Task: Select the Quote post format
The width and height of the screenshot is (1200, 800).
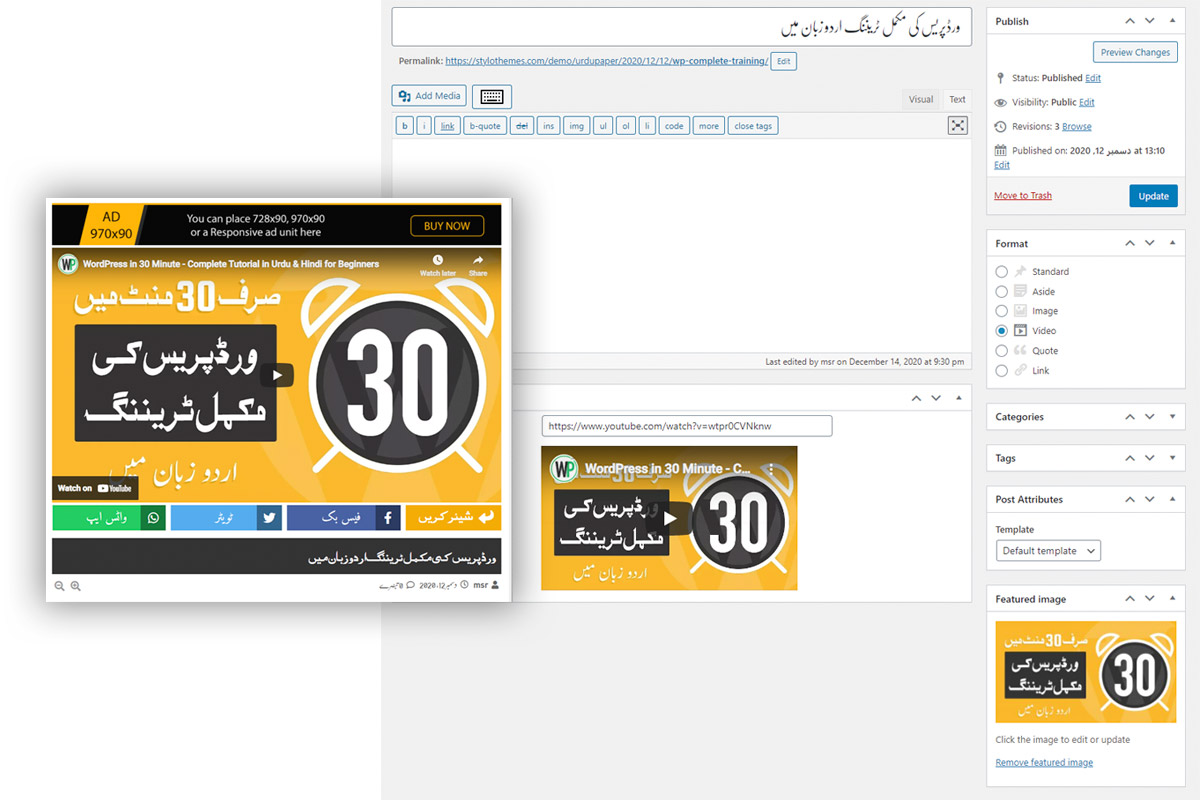Action: click(x=1002, y=351)
